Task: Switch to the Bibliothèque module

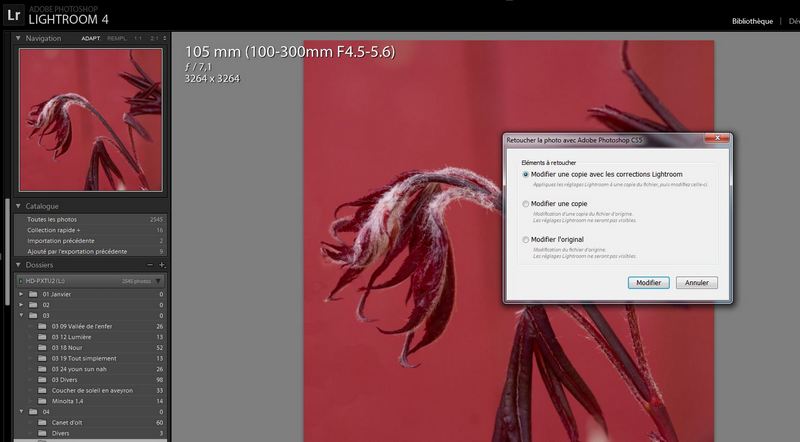Action: (x=752, y=20)
